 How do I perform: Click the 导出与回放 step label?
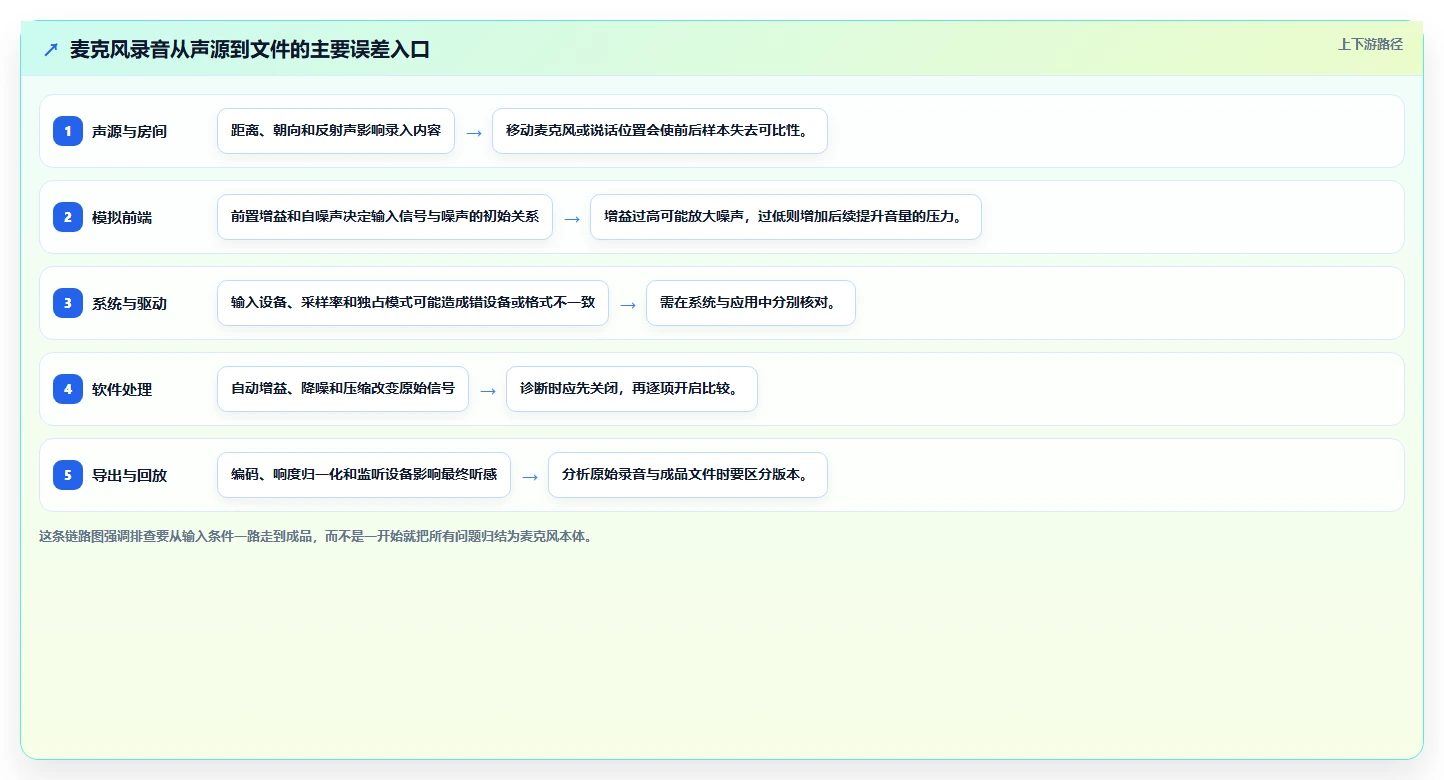129,476
